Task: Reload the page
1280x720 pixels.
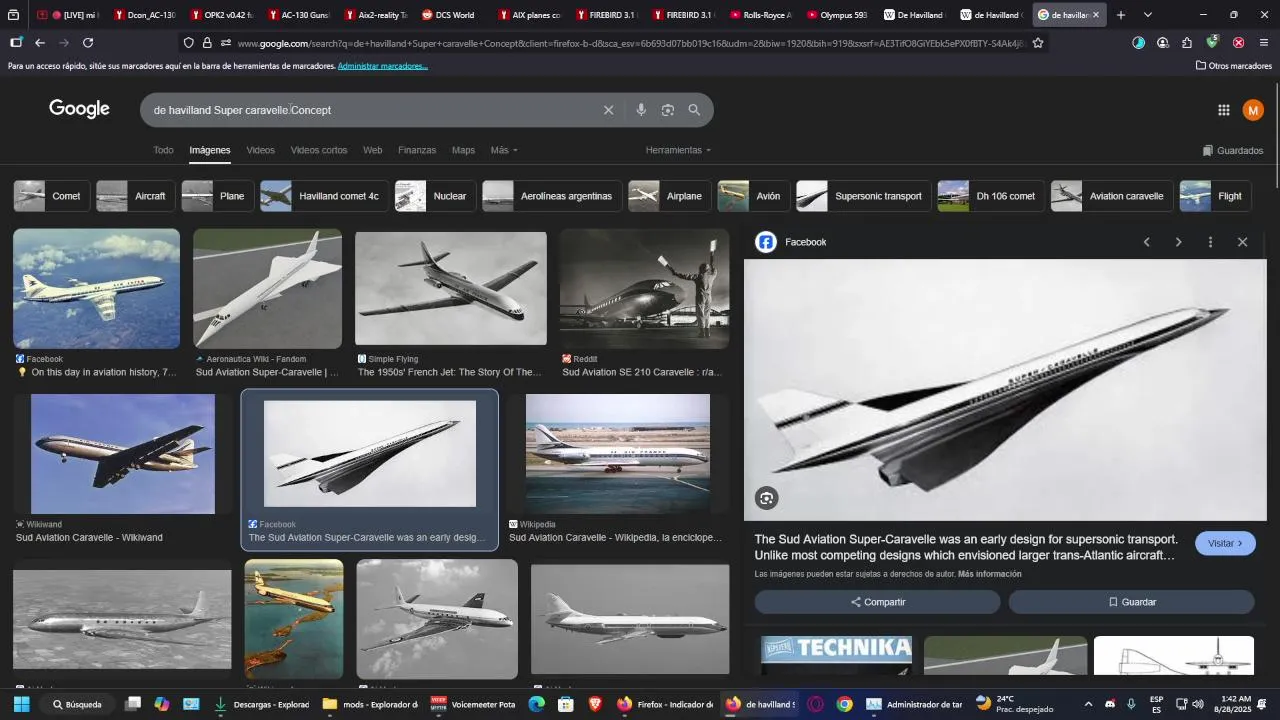Action: (88, 43)
